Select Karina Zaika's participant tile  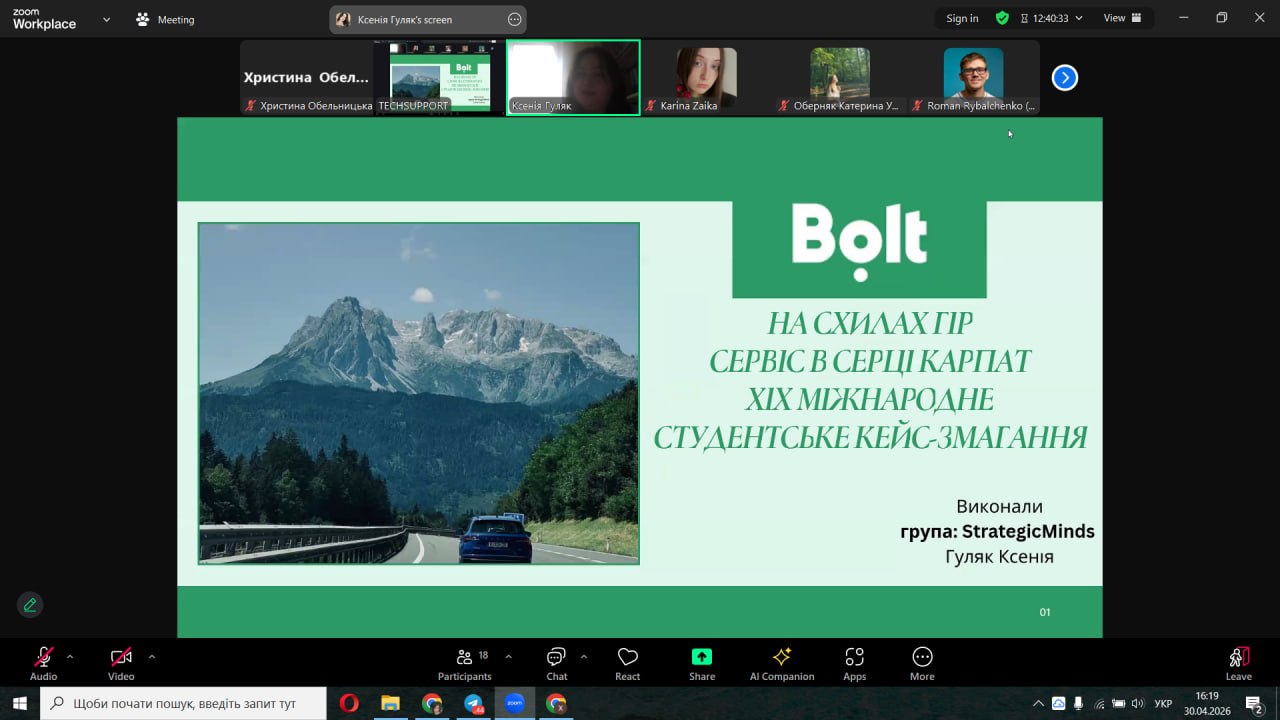pos(707,77)
